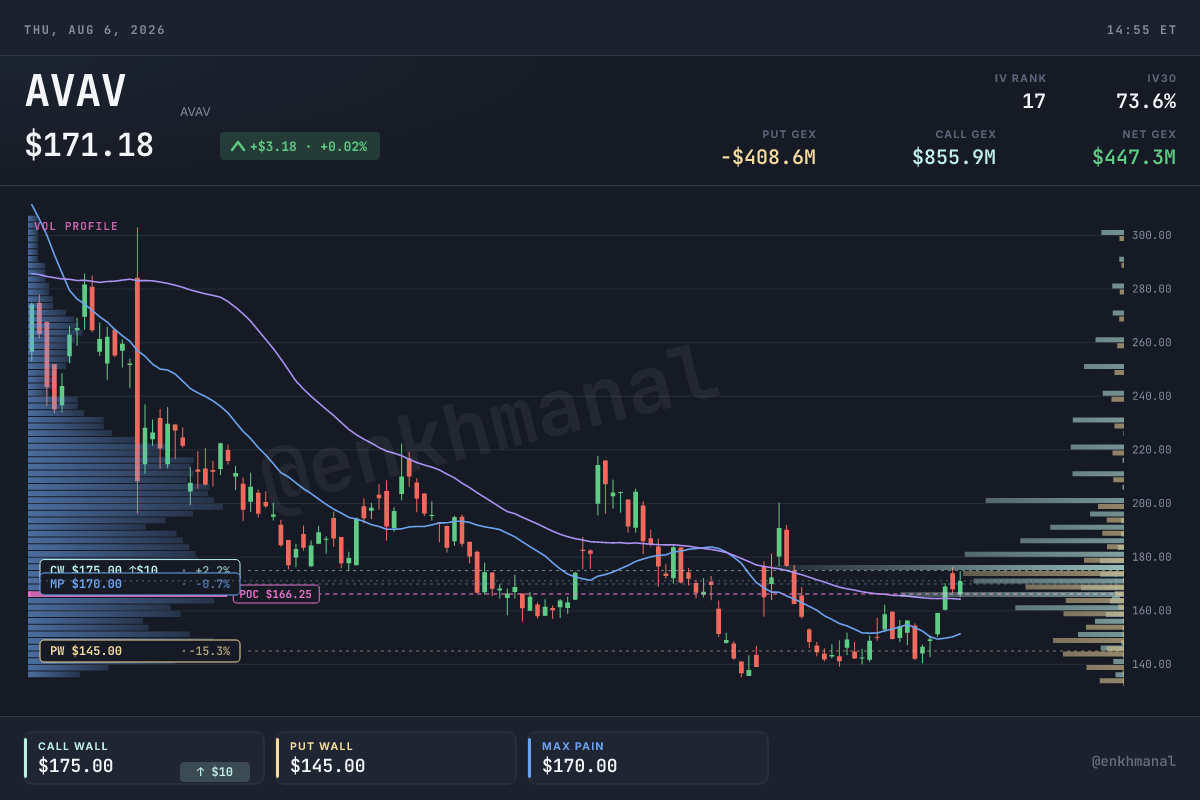Viewport: 1200px width, 800px height.
Task: Click the CALL GEX label
Action: tap(966, 134)
